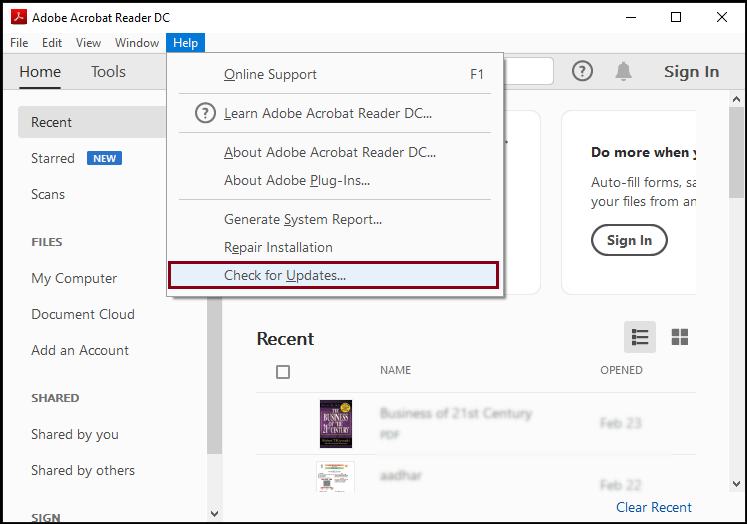The image size is (747, 524).
Task: Open the Edit menu
Action: pyautogui.click(x=52, y=43)
